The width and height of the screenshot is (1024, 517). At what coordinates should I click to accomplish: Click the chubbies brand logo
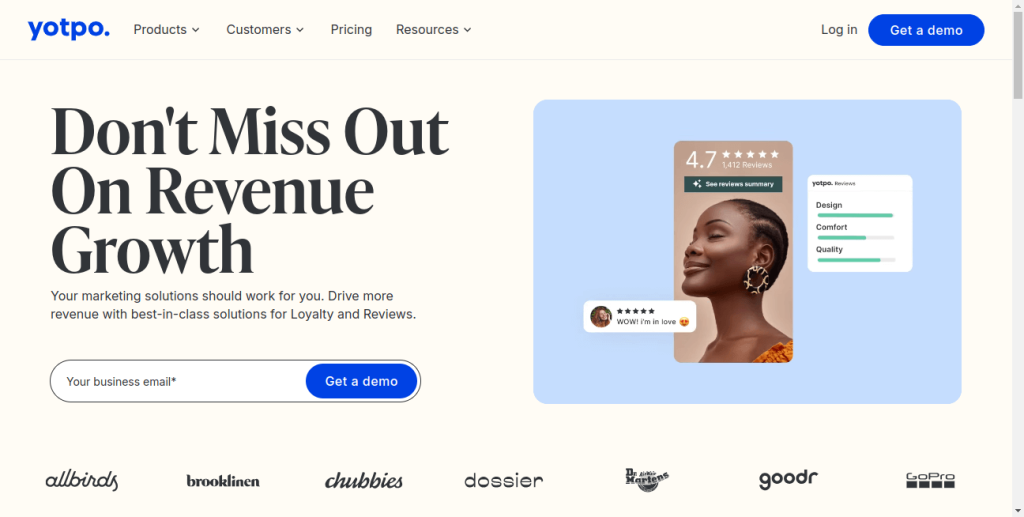tap(364, 481)
